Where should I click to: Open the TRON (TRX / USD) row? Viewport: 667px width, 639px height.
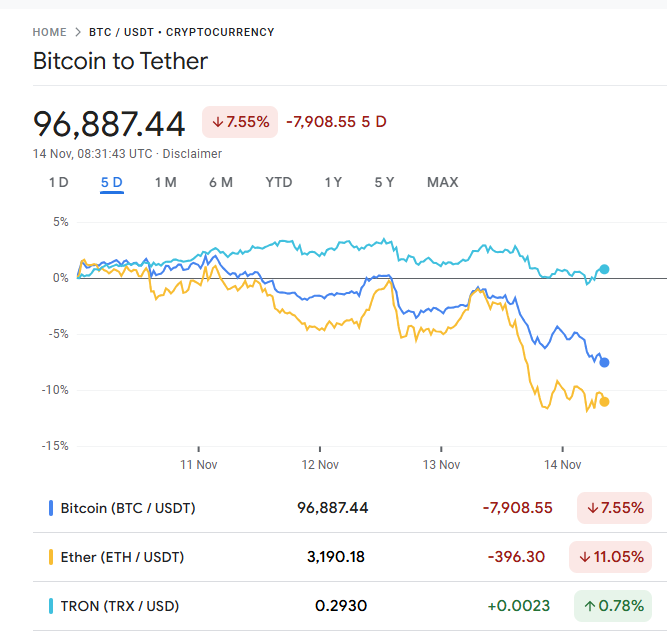[120, 606]
